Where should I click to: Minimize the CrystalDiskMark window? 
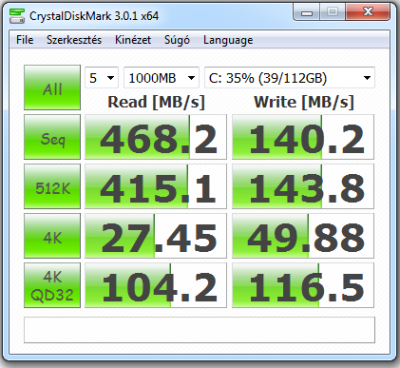(x=307, y=13)
